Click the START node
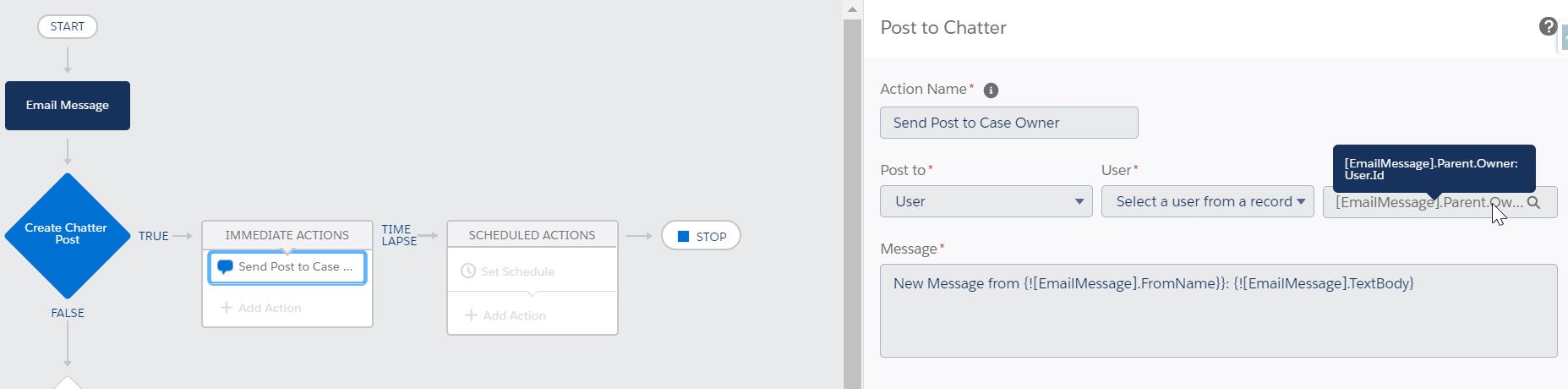Screen dimensions: 1568x389 tap(68, 26)
